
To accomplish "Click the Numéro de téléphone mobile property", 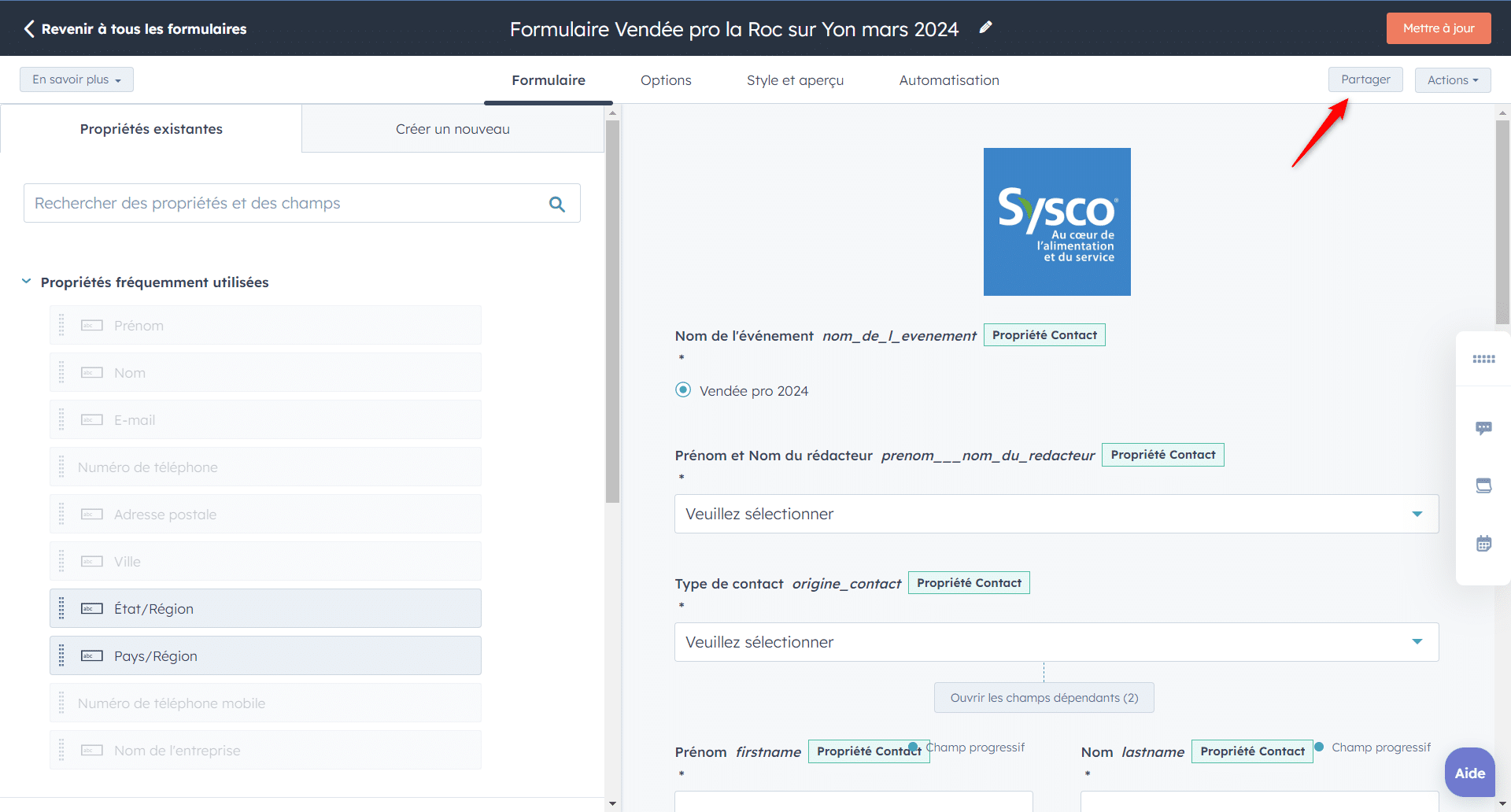I will point(265,703).
